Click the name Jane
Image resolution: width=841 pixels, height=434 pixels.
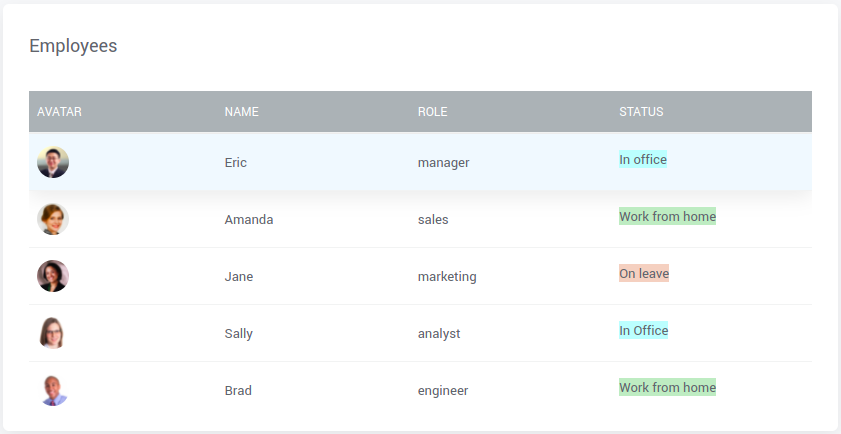click(239, 277)
